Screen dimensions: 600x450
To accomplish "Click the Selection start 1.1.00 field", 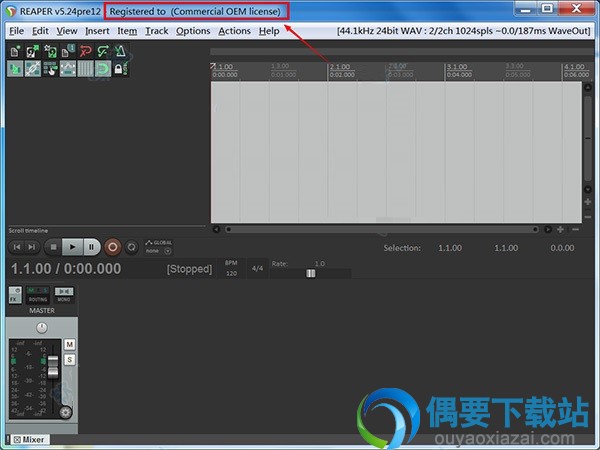I will (450, 248).
